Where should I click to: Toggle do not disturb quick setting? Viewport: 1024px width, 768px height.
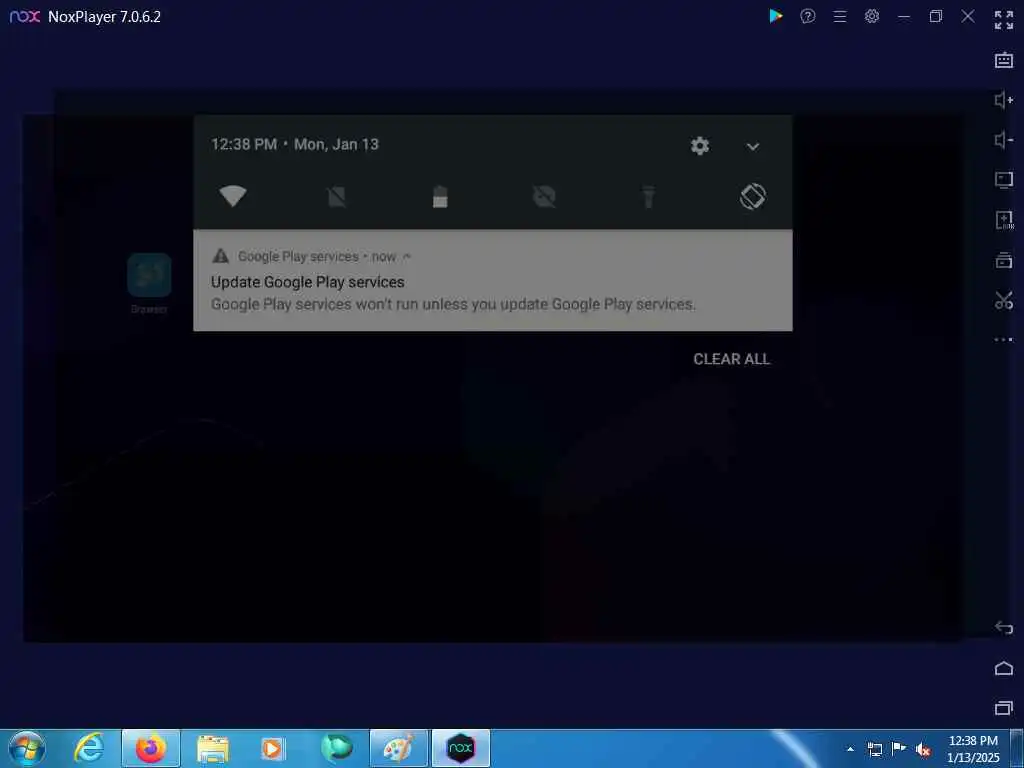(x=544, y=196)
